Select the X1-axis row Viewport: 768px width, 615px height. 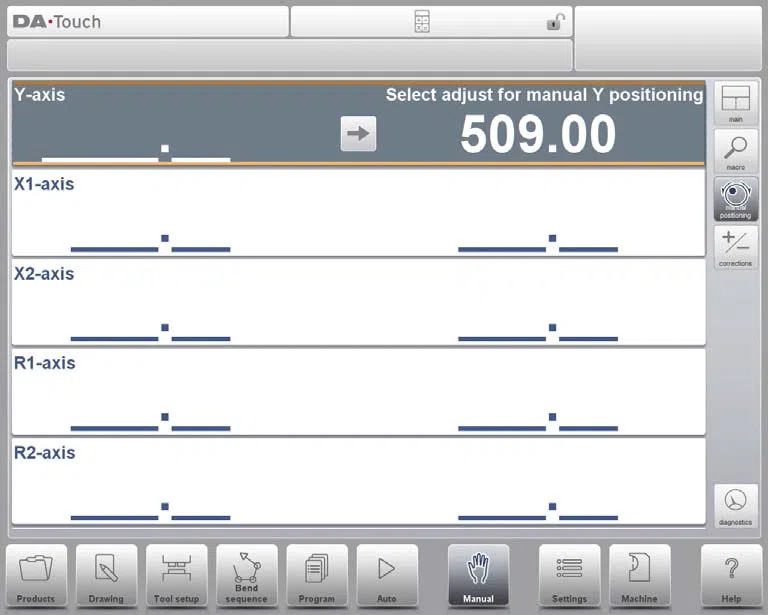point(359,213)
